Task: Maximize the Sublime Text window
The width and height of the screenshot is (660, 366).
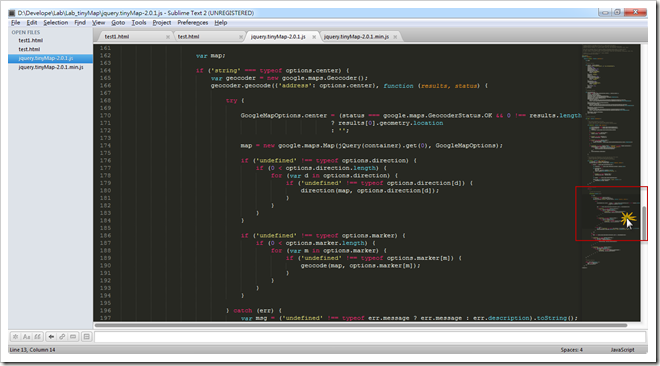Action: click(617, 12)
